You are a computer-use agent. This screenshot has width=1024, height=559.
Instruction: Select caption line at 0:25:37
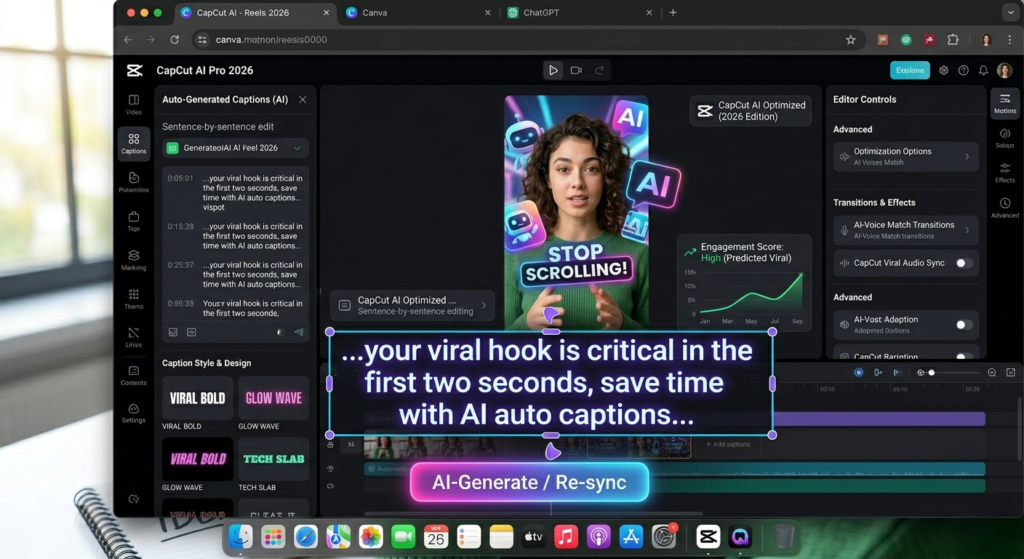pos(235,275)
